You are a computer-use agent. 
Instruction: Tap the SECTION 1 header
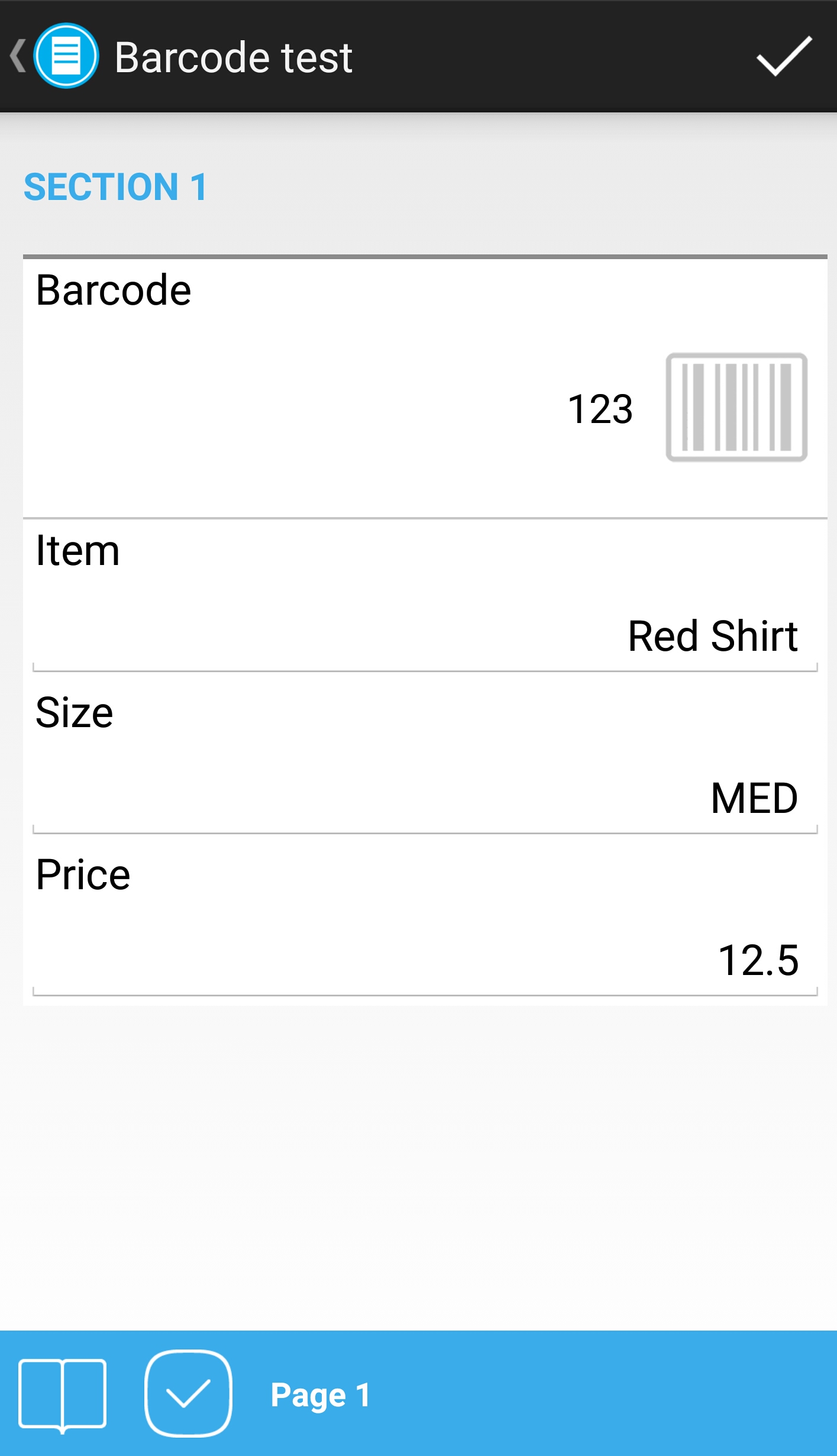click(x=115, y=187)
